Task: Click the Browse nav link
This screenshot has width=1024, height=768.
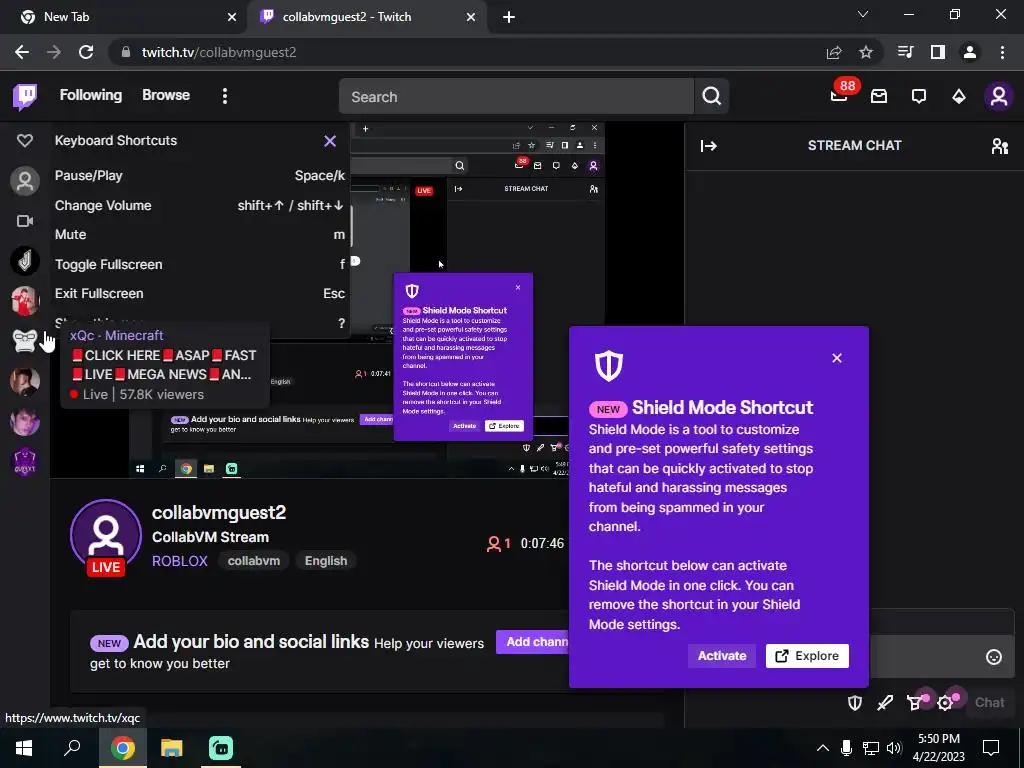Action: coord(166,95)
